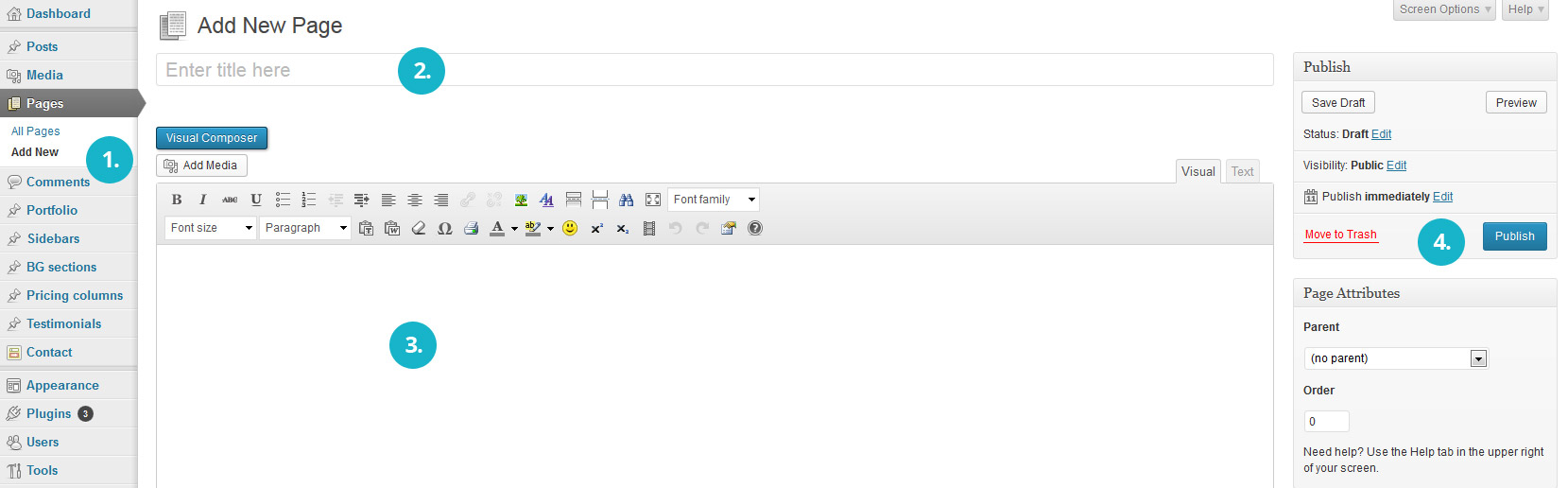This screenshot has width=1568, height=488.
Task: Insert a page break
Action: [600, 200]
